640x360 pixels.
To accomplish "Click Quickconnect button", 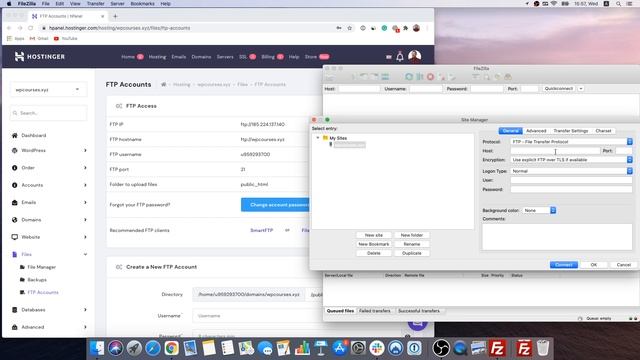I will click(x=558, y=89).
